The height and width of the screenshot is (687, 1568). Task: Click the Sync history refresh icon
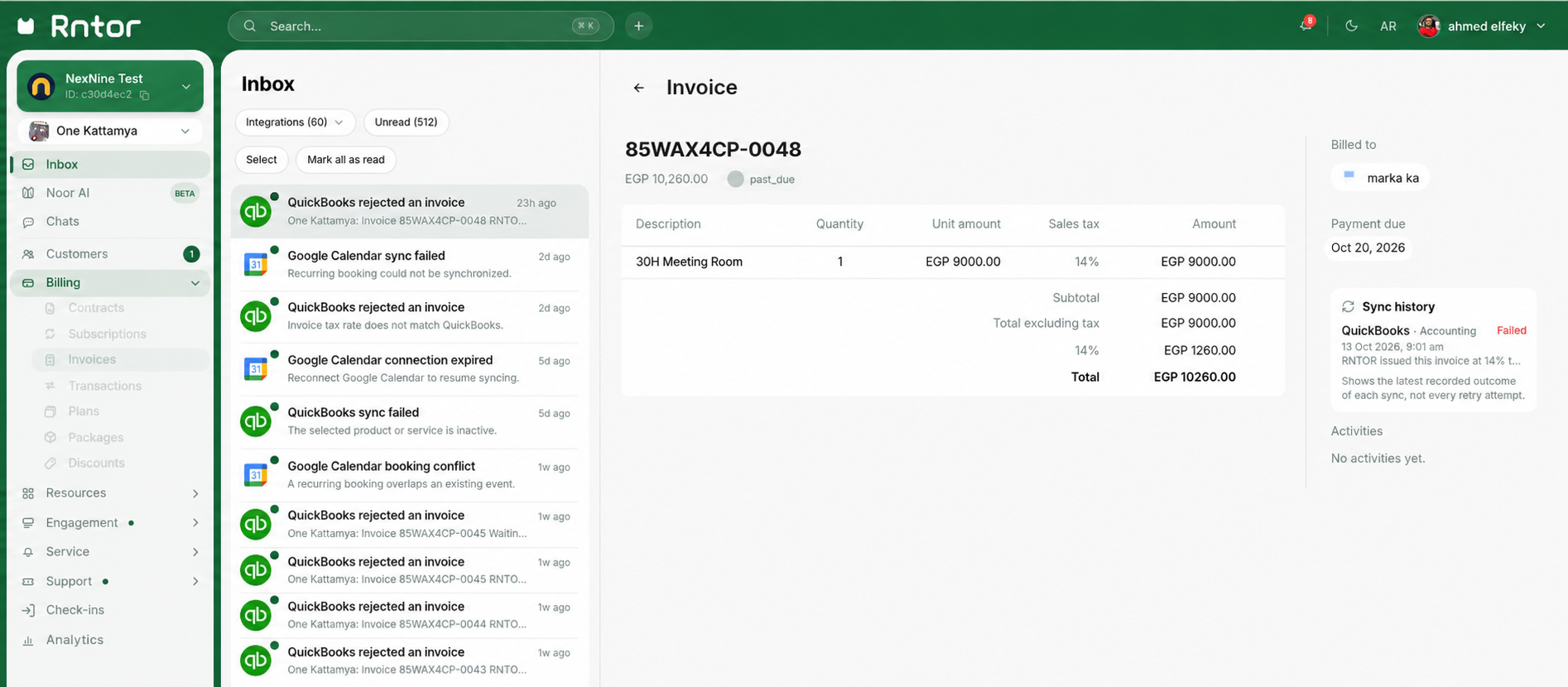coord(1348,307)
